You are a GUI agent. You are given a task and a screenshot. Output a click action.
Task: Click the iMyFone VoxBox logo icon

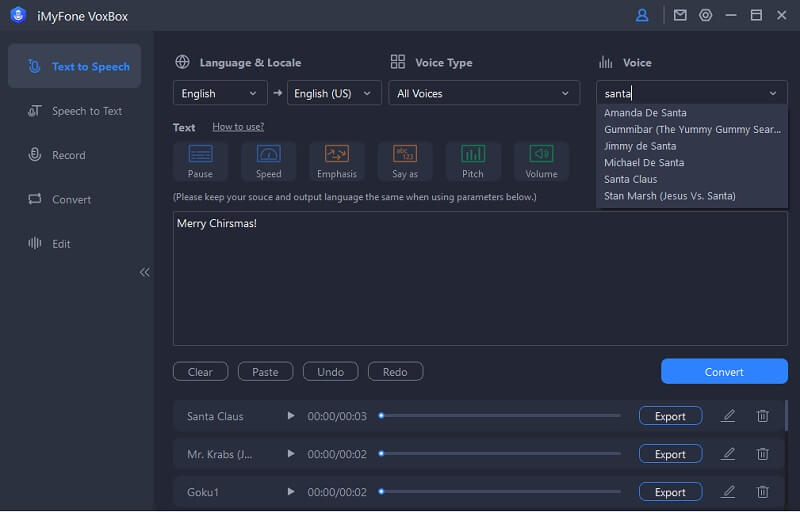pyautogui.click(x=18, y=15)
